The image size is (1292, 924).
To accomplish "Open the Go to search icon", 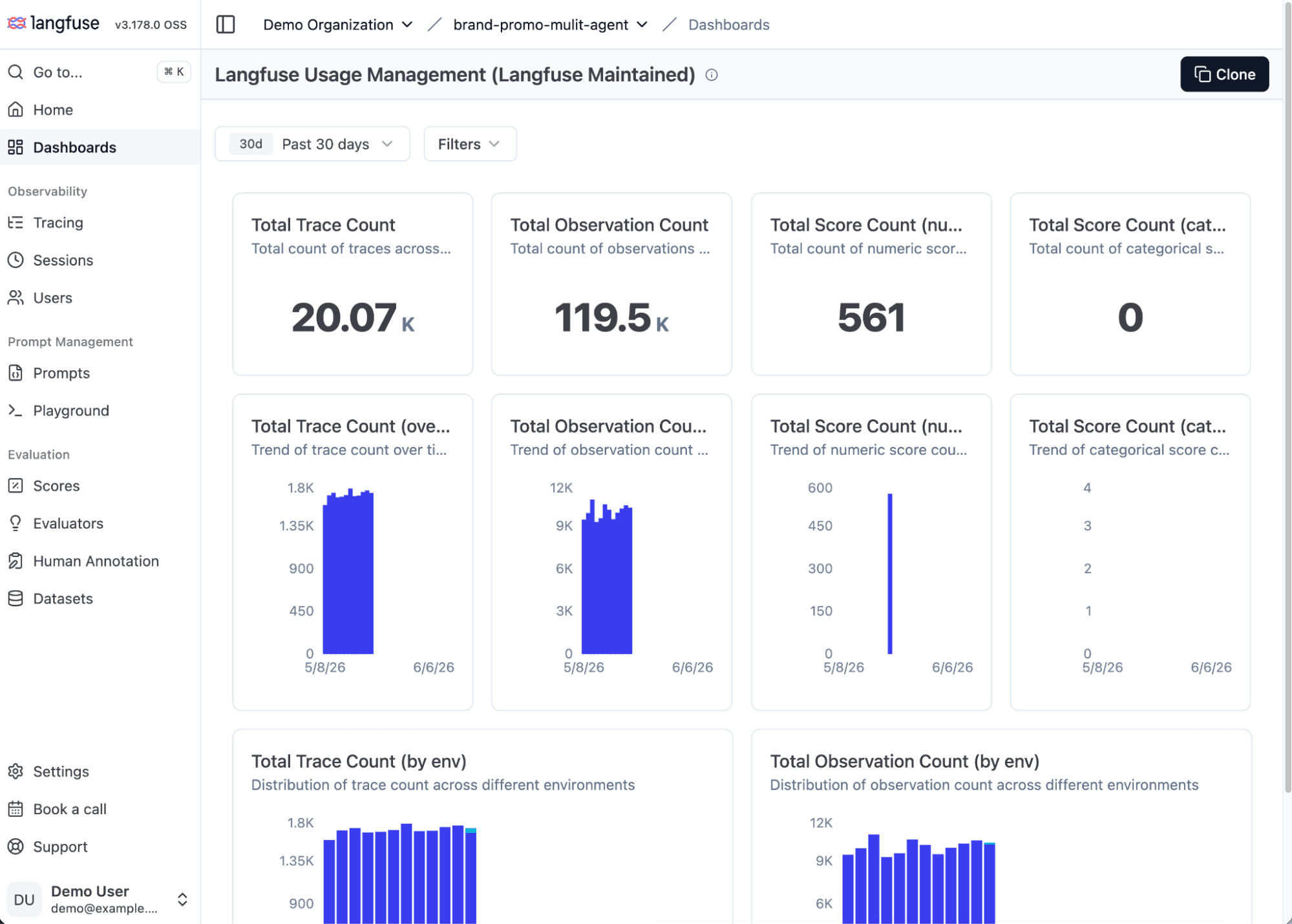I will point(16,72).
